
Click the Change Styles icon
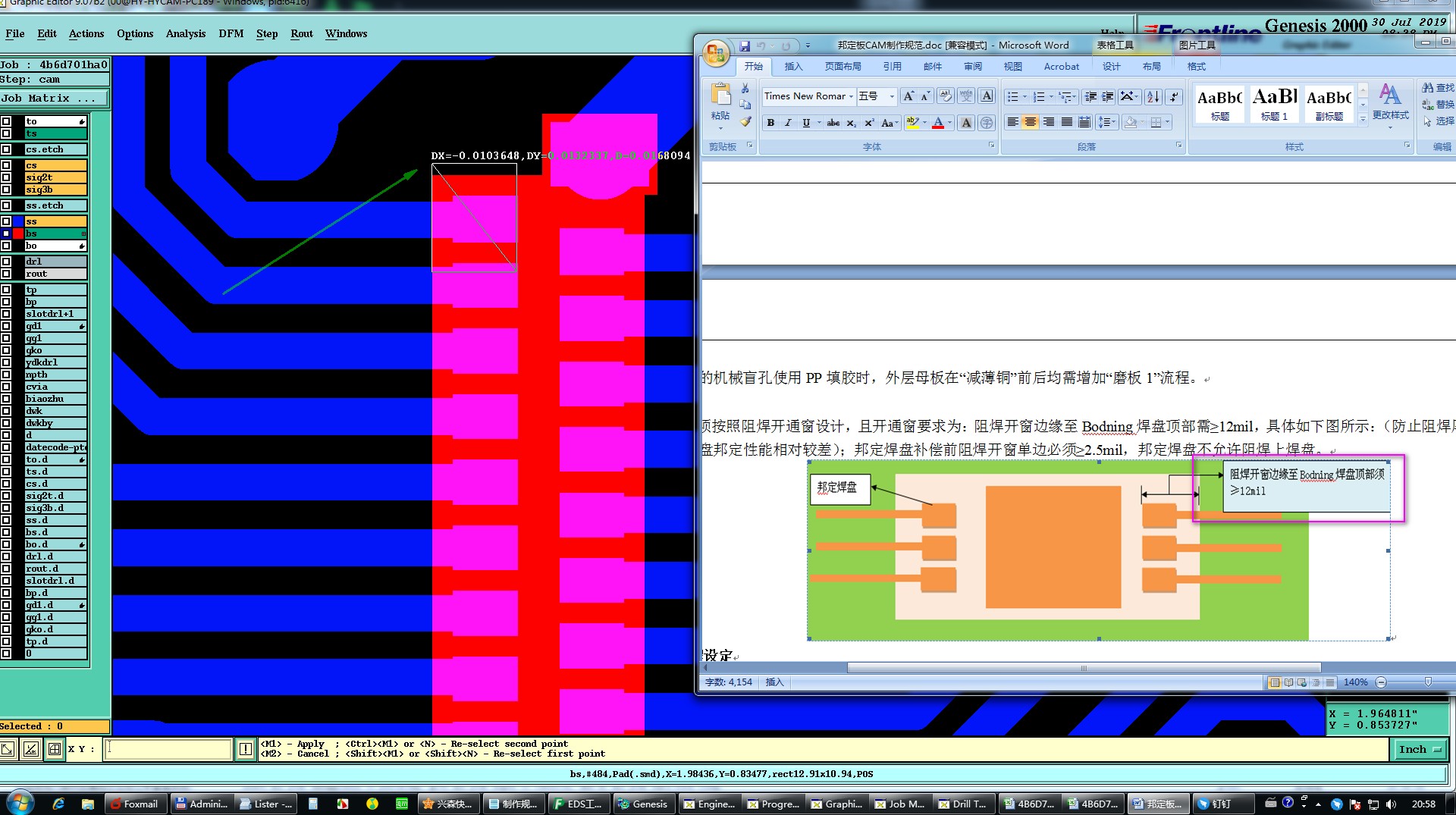click(x=1390, y=102)
